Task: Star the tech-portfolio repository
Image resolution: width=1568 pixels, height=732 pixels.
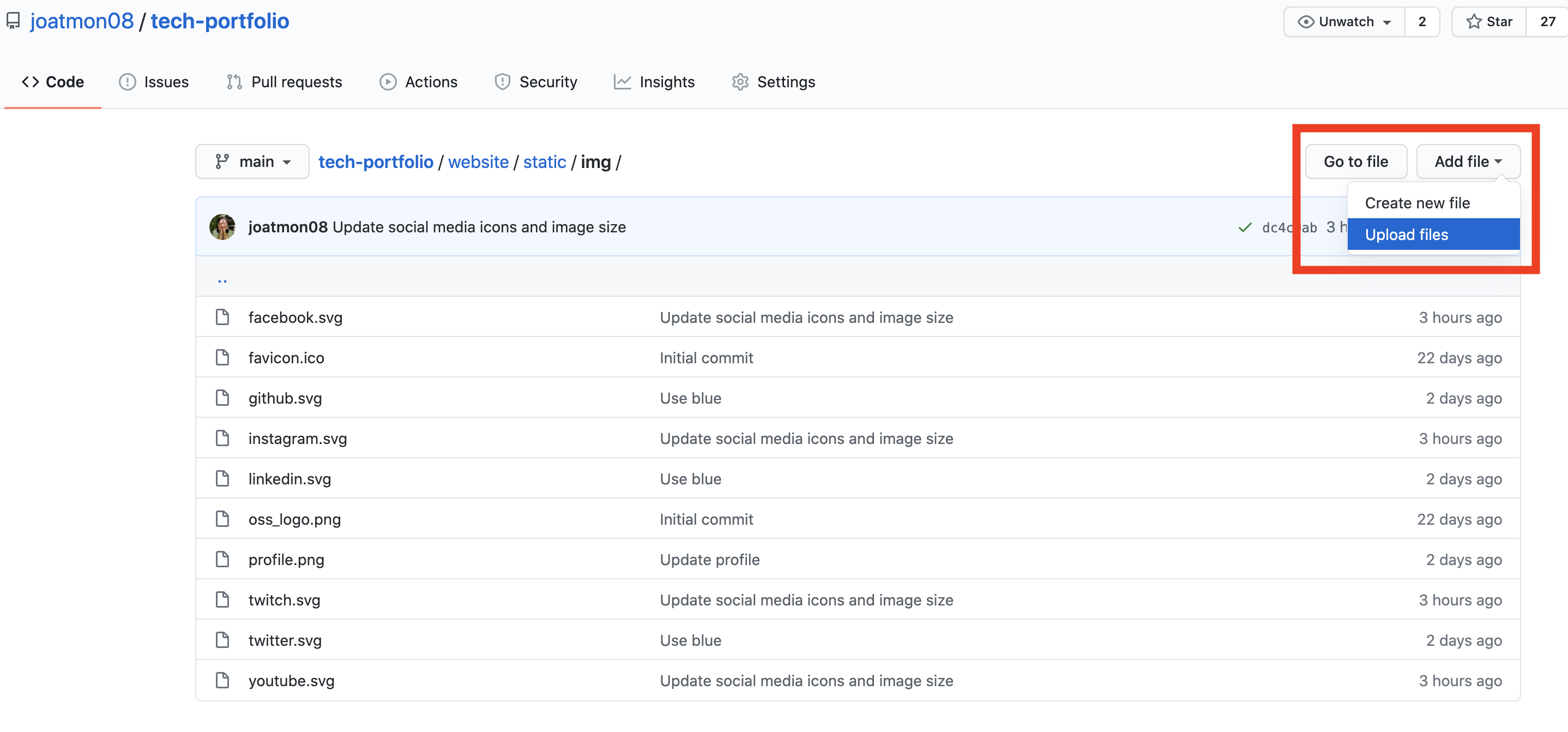Action: click(x=1489, y=22)
